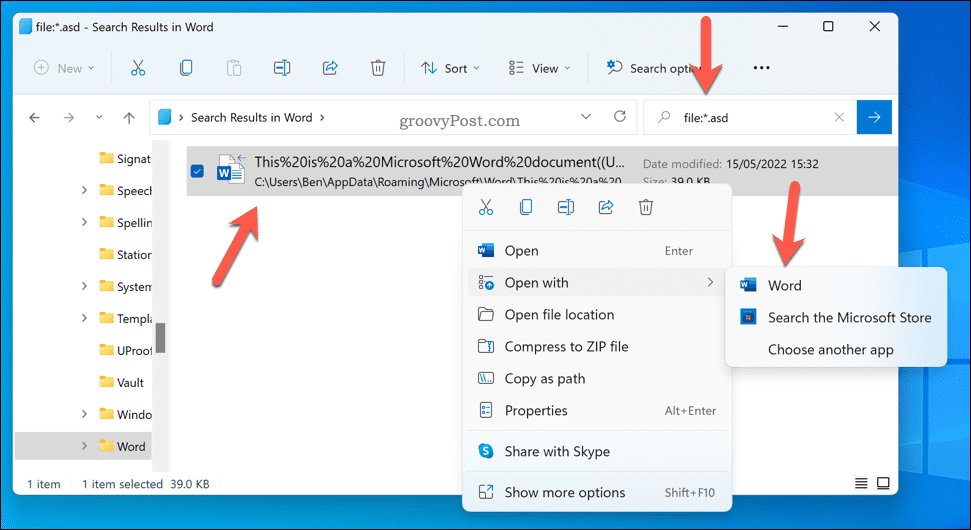Click the sidebar vertical scrollbar thumb
Viewport: 971px width, 530px height.
click(x=160, y=338)
